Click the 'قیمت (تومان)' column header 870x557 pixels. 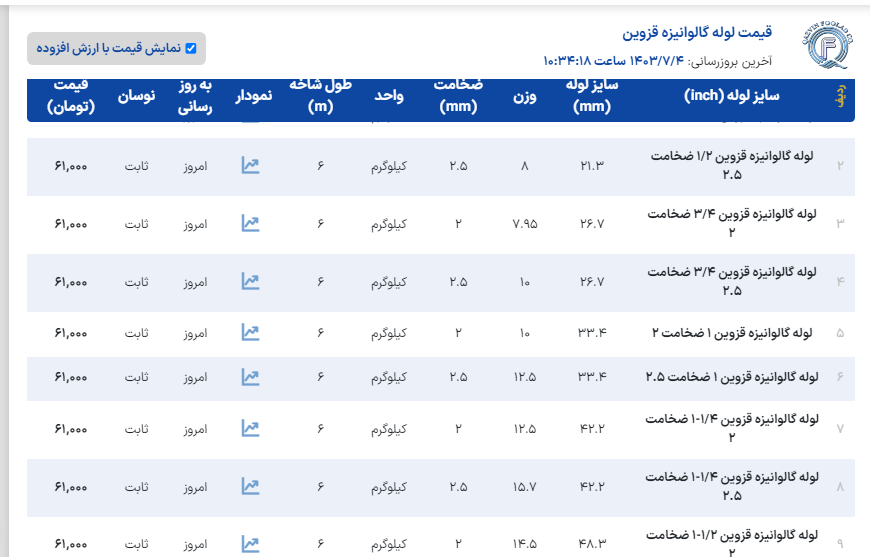pyautogui.click(x=71, y=96)
